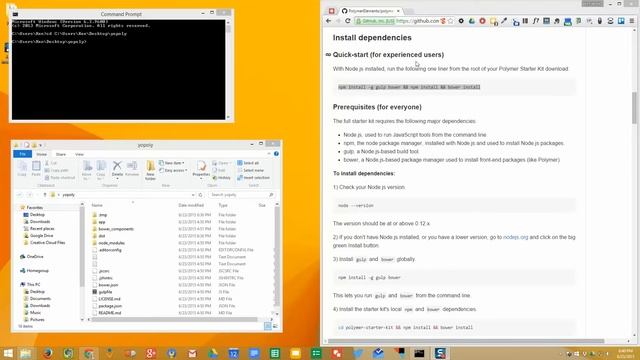The width and height of the screenshot is (640, 360).
Task: Click the Paste icon in Explorer ribbon
Action: coord(36,169)
